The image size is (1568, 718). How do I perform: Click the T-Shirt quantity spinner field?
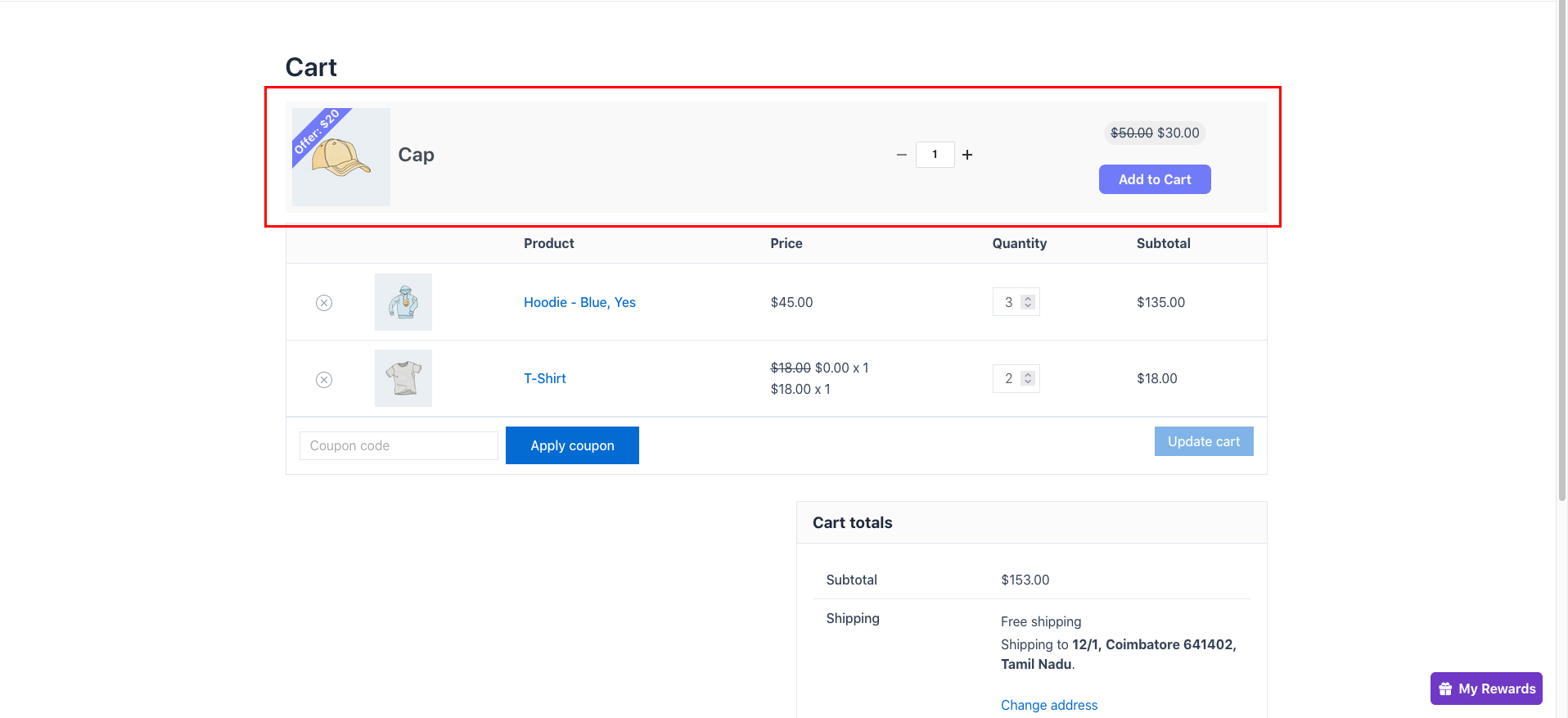(1010, 378)
